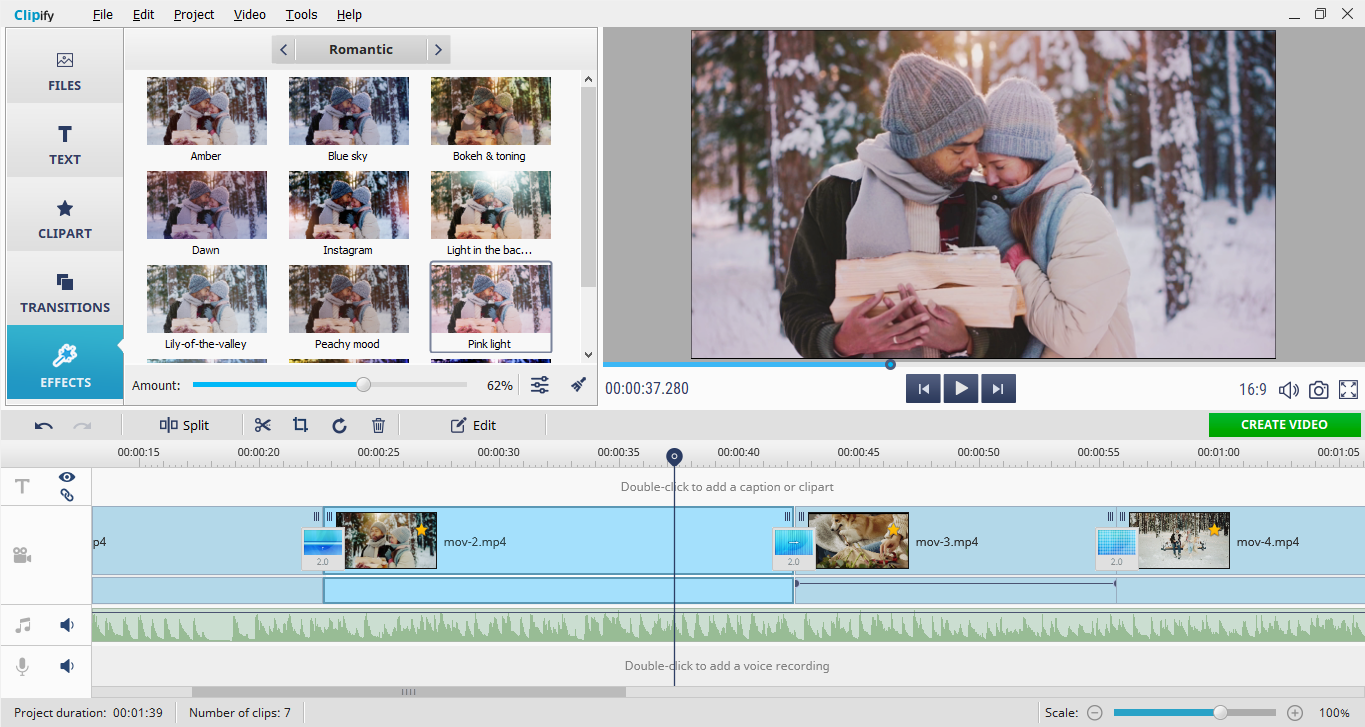The width and height of the screenshot is (1365, 727).
Task: Click the timeline playhead marker
Action: point(675,457)
